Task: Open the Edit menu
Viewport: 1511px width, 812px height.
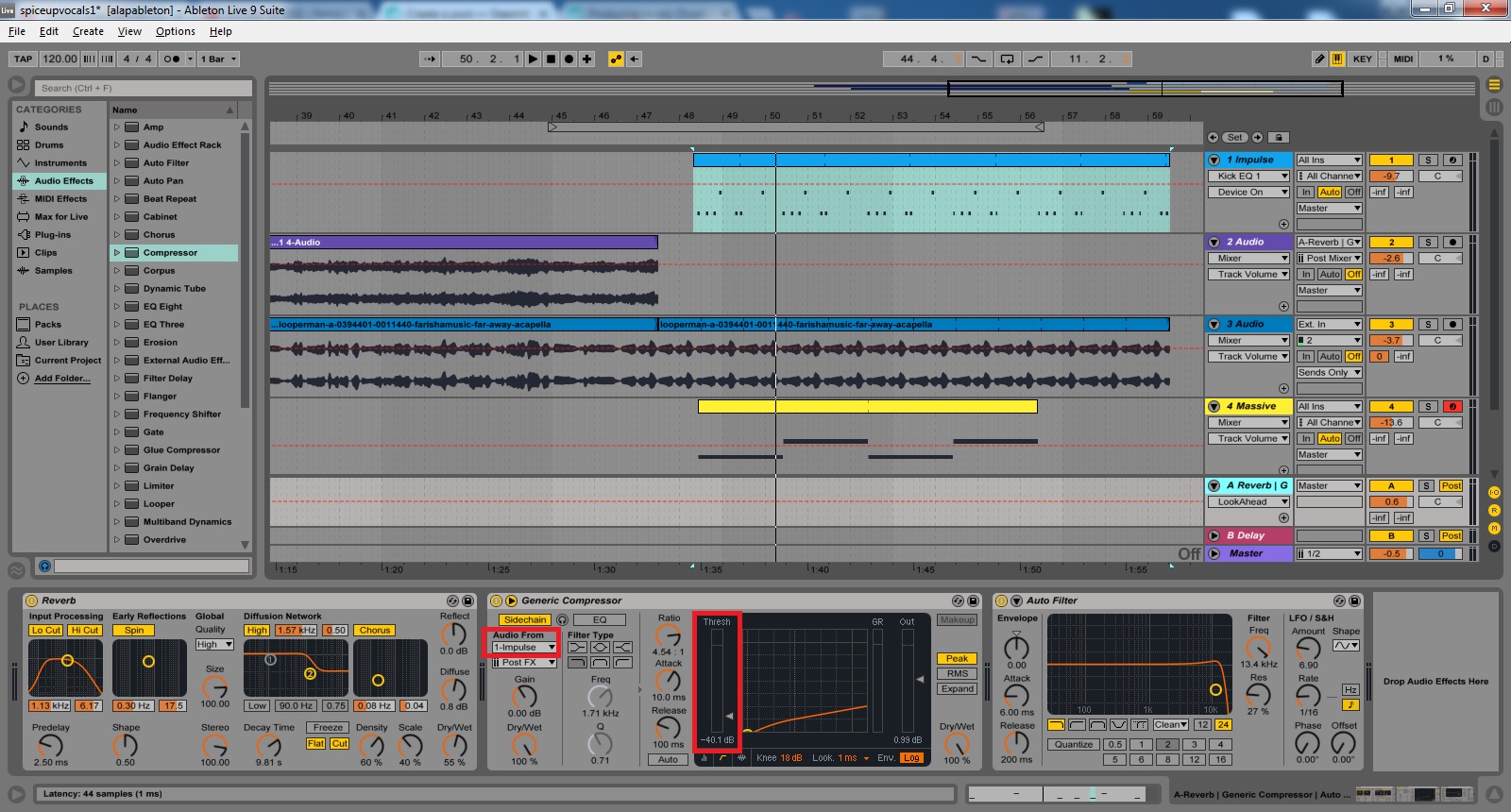Action: coord(49,31)
